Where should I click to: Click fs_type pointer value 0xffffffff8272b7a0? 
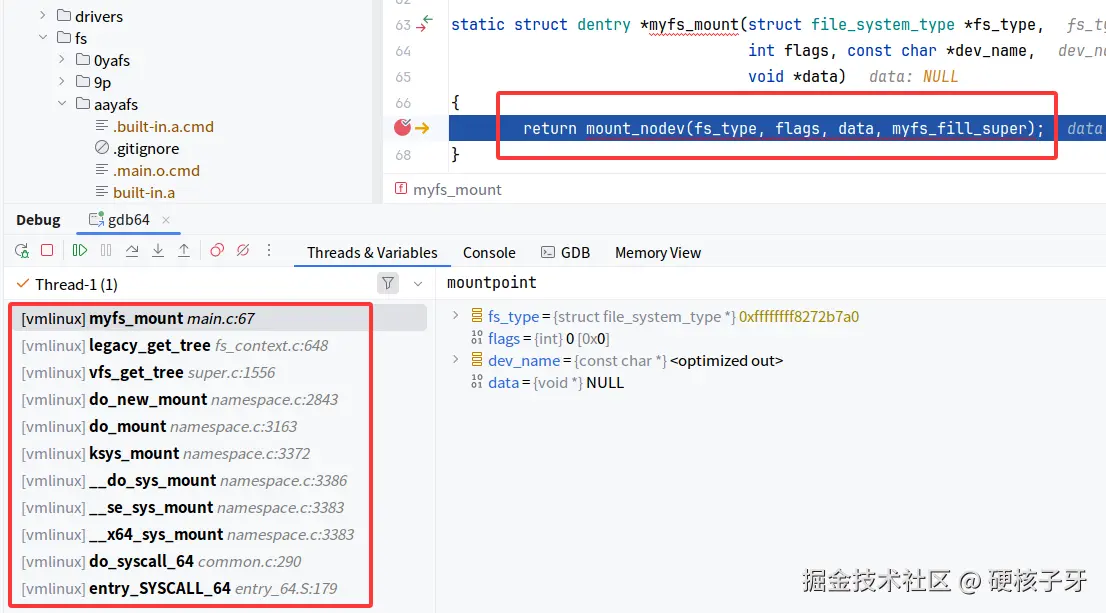[798, 317]
